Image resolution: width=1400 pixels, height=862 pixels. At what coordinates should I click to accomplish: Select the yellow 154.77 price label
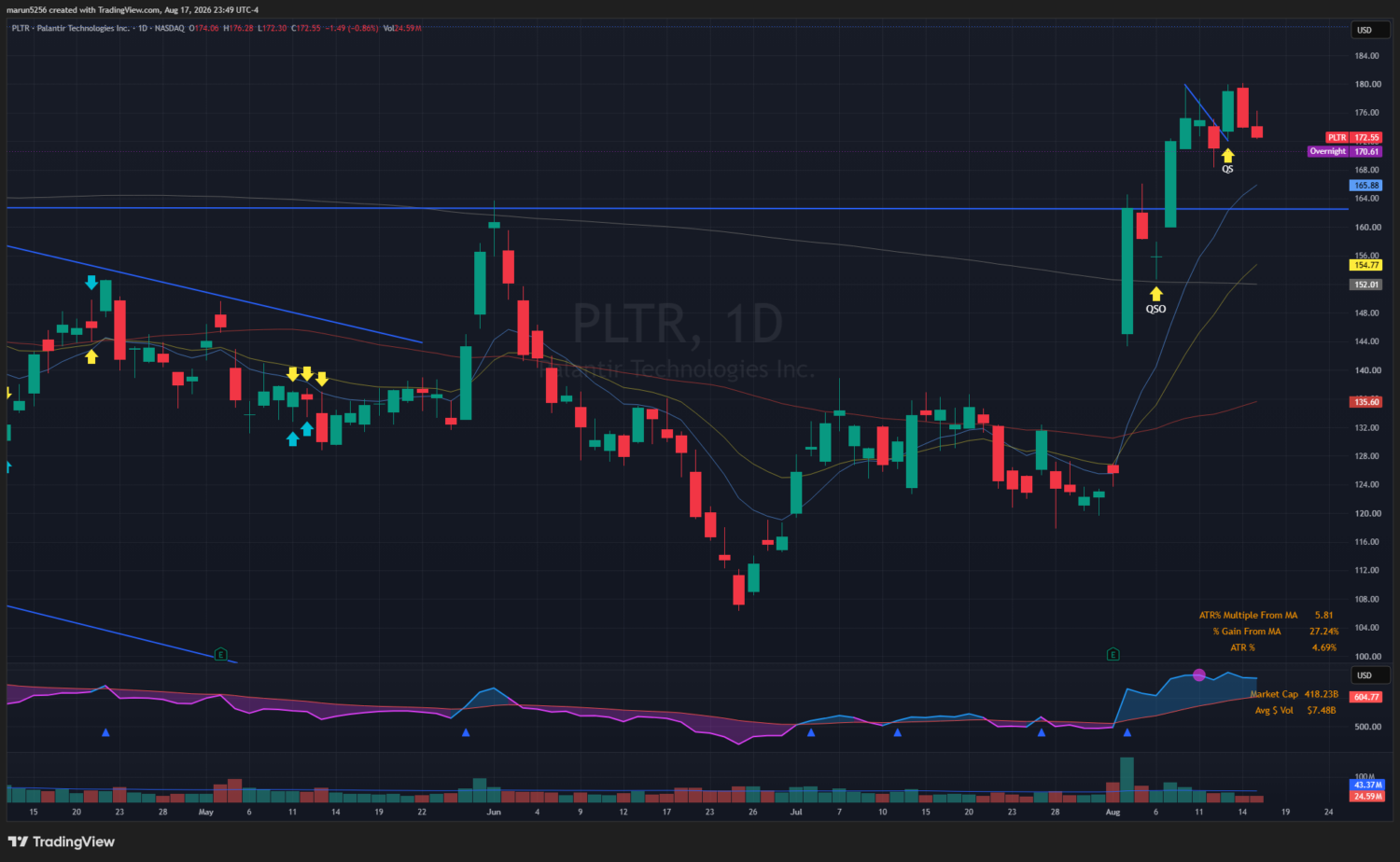1366,265
